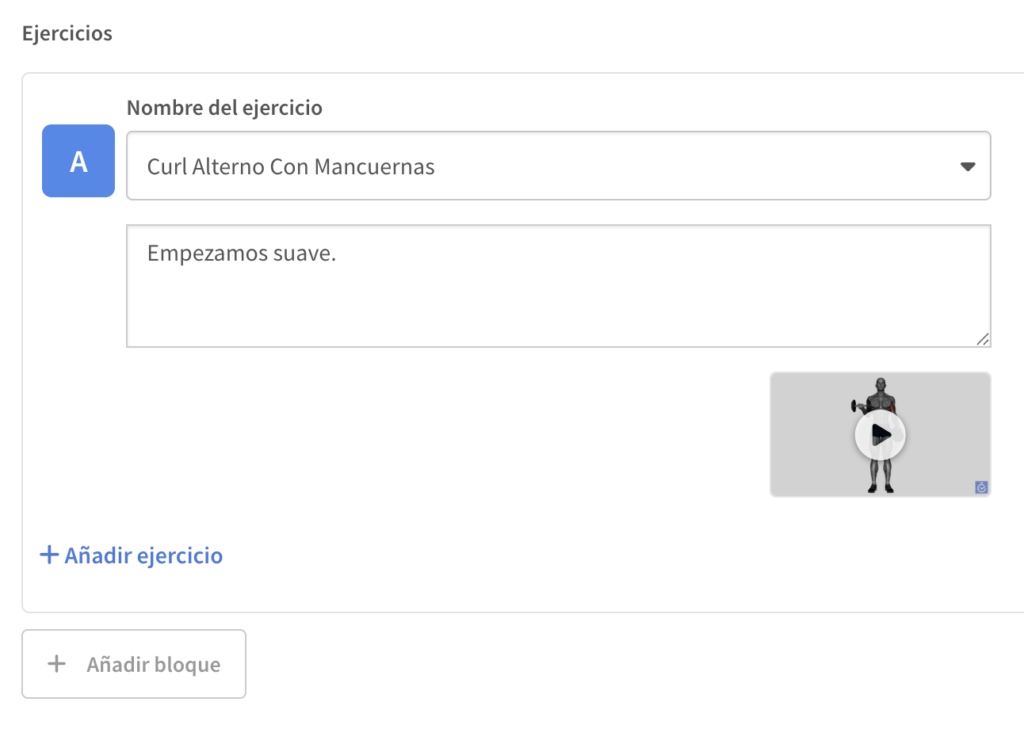Click the empty area below the notes text

558,312
